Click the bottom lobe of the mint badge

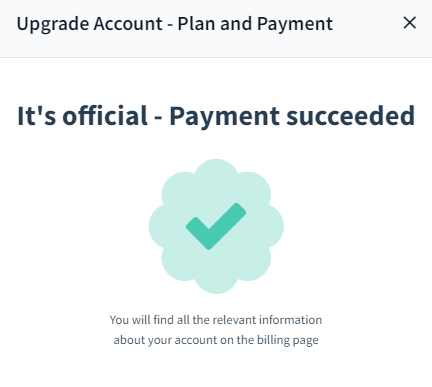click(216, 279)
